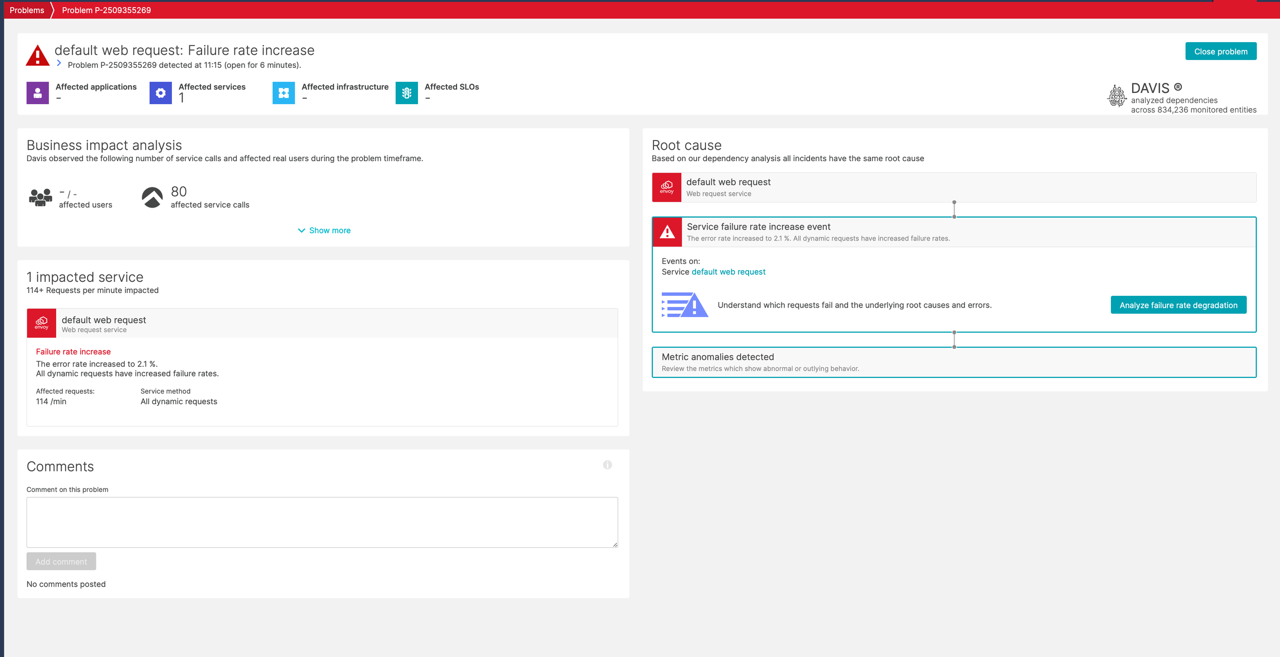Click the DAVIS logo icon
The image size is (1280, 657).
tap(1116, 95)
